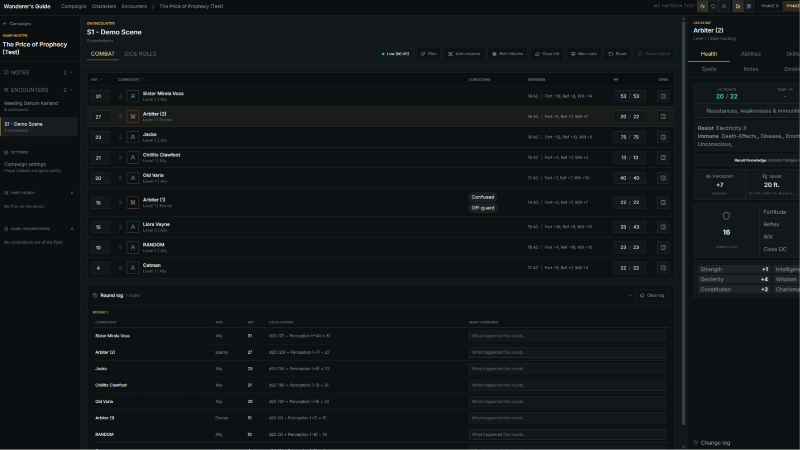800x450 pixels.
Task: Open Sister Mirela Voss's details panel icon
Action: coord(663,96)
